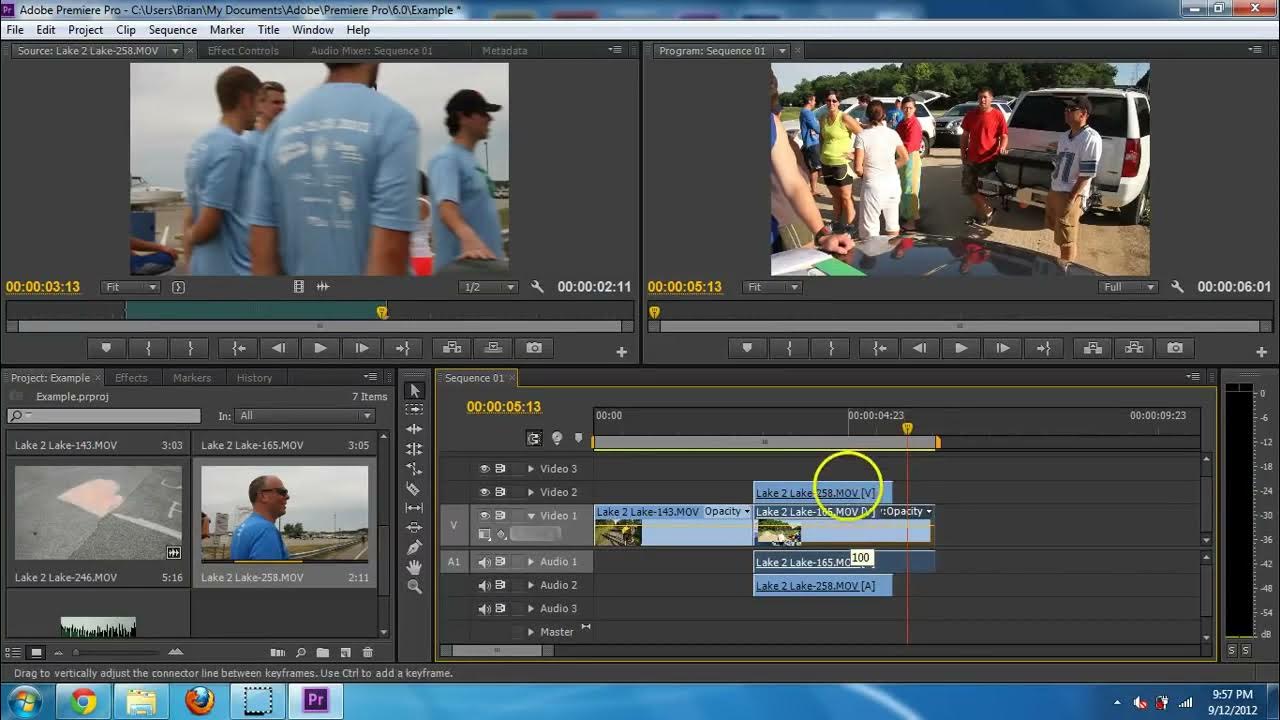Mute Audio 1 track speaker toggle

point(485,562)
